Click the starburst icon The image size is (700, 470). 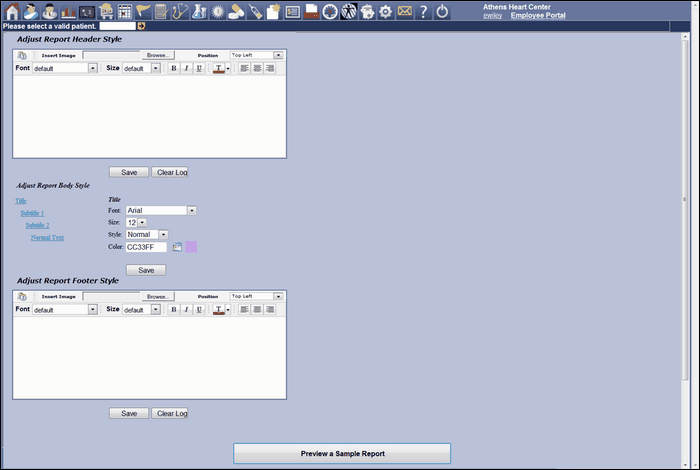218,12
